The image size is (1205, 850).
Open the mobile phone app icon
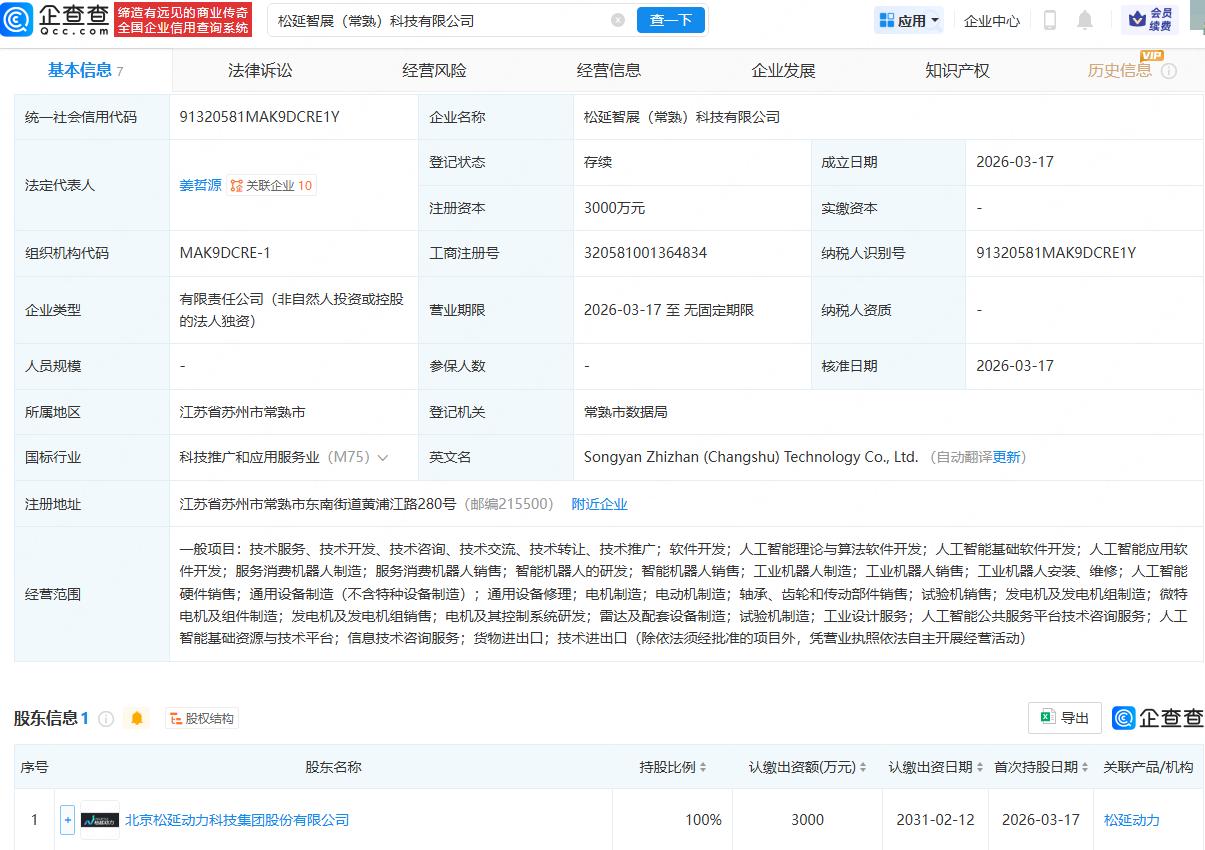(1050, 20)
